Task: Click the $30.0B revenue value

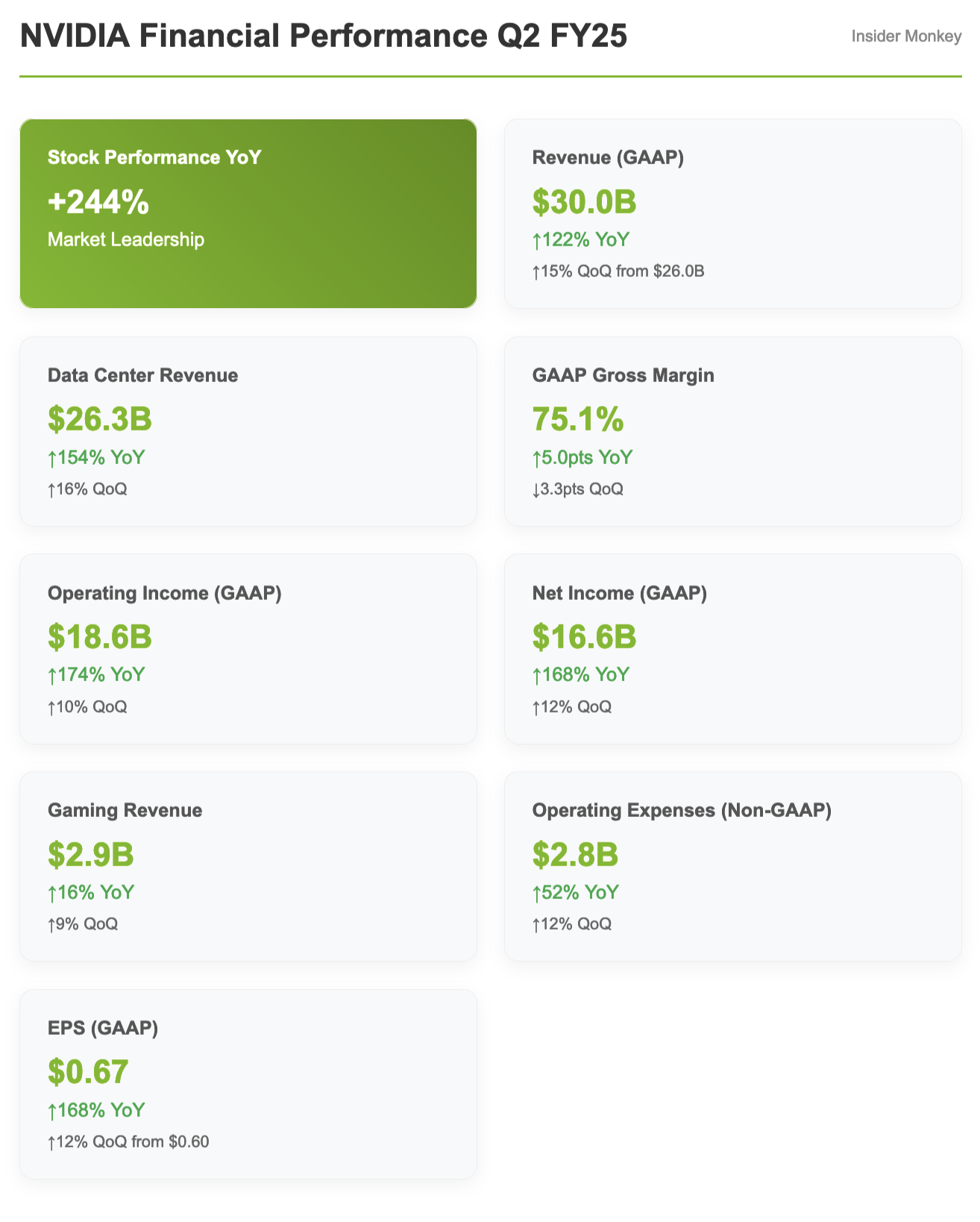Action: tap(584, 201)
